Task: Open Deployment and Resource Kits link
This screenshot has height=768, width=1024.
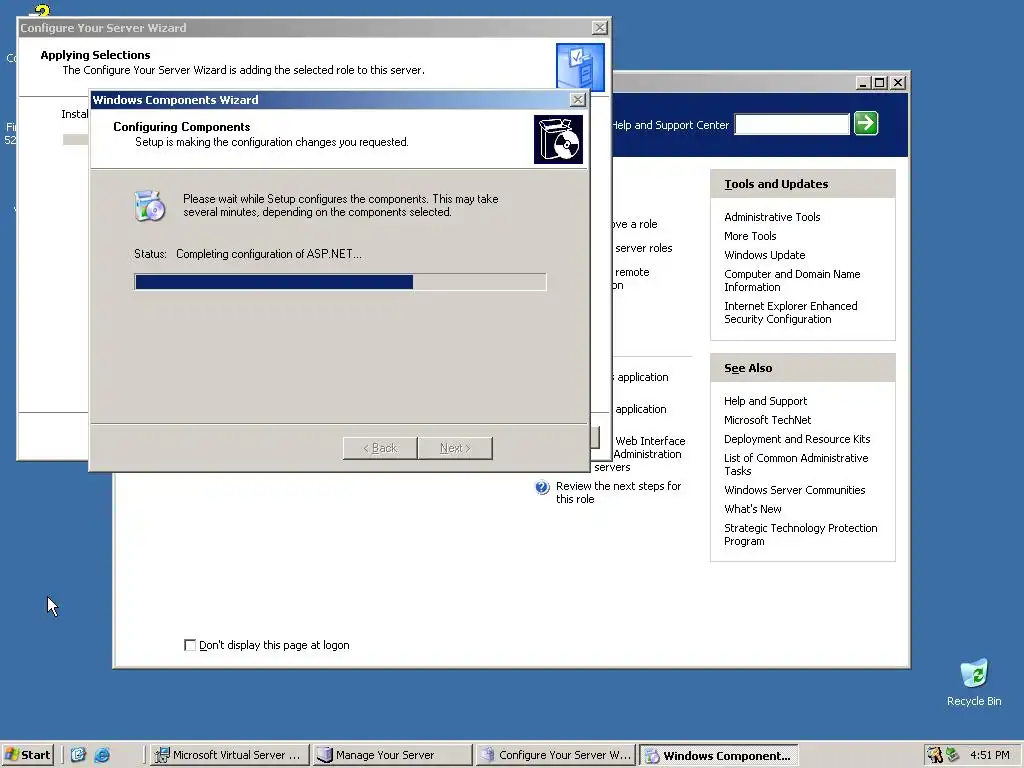Action: (797, 439)
